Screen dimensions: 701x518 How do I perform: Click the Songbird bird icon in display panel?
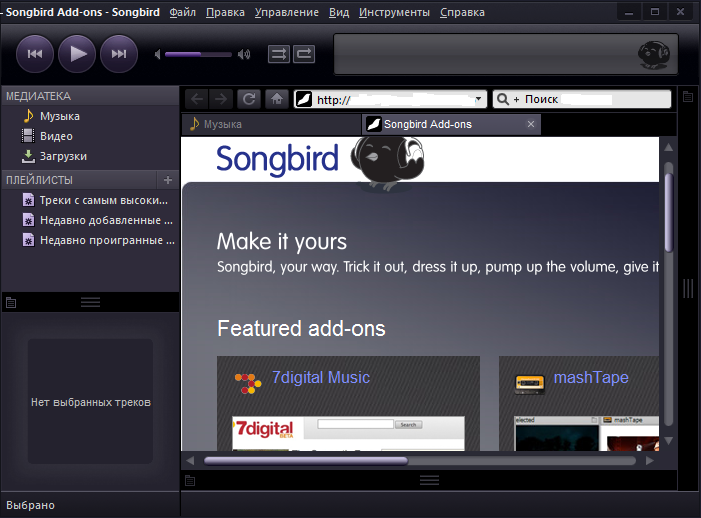pos(654,55)
